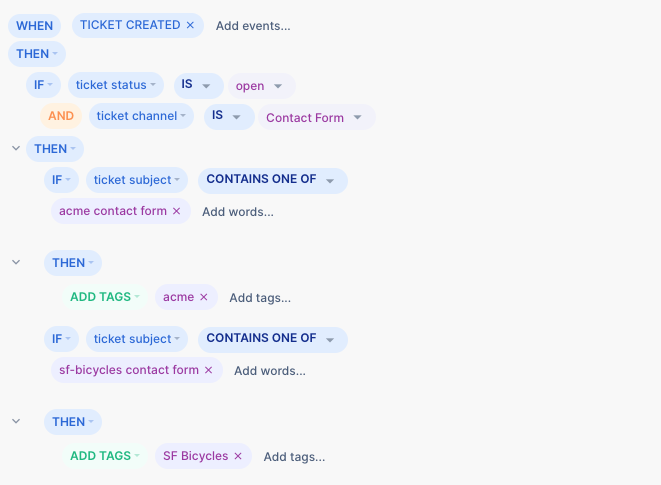Collapse the THEN block containing SF Bicycles tag
661x485 pixels.
tap(16, 421)
